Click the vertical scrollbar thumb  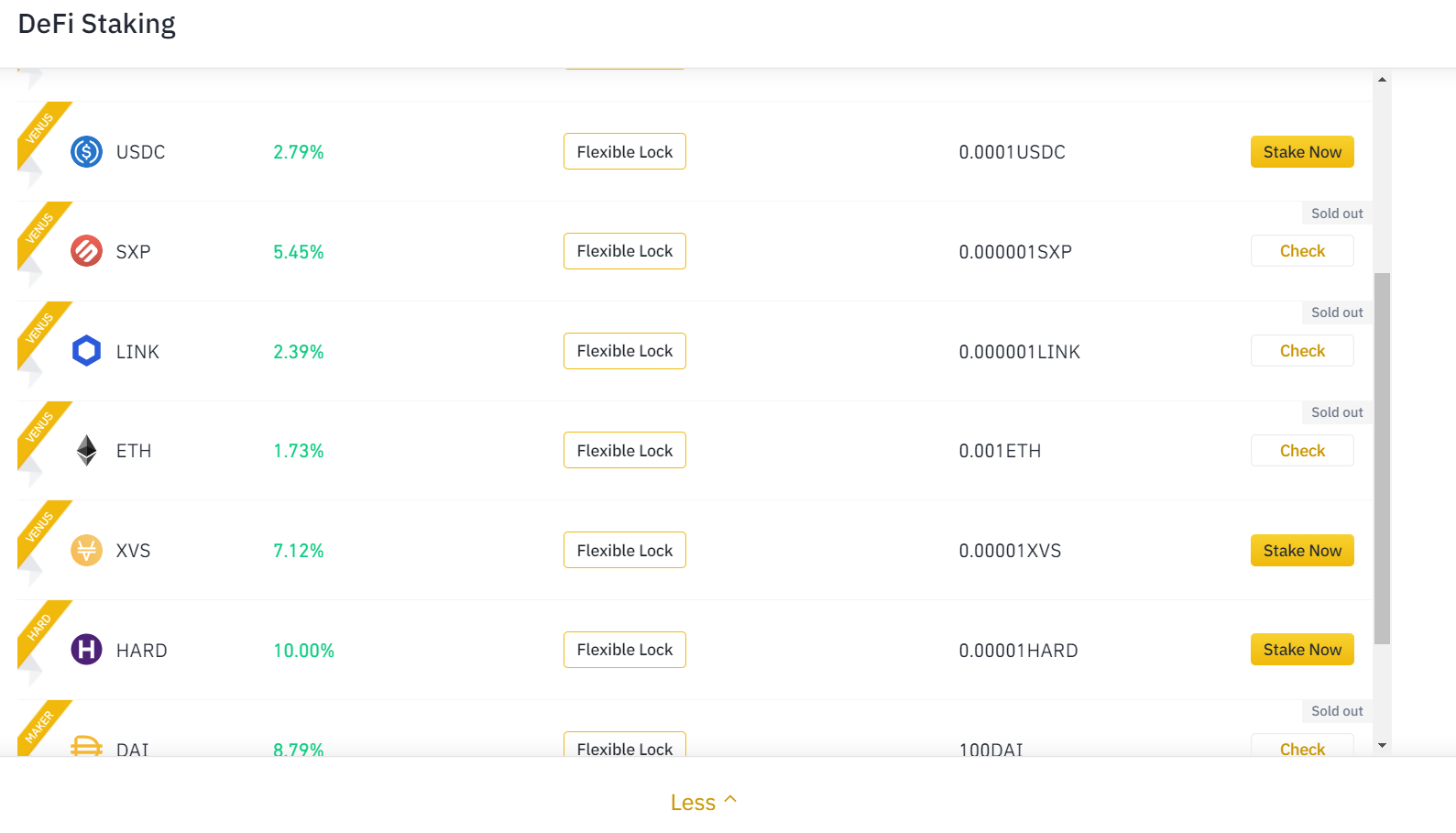point(1382,458)
